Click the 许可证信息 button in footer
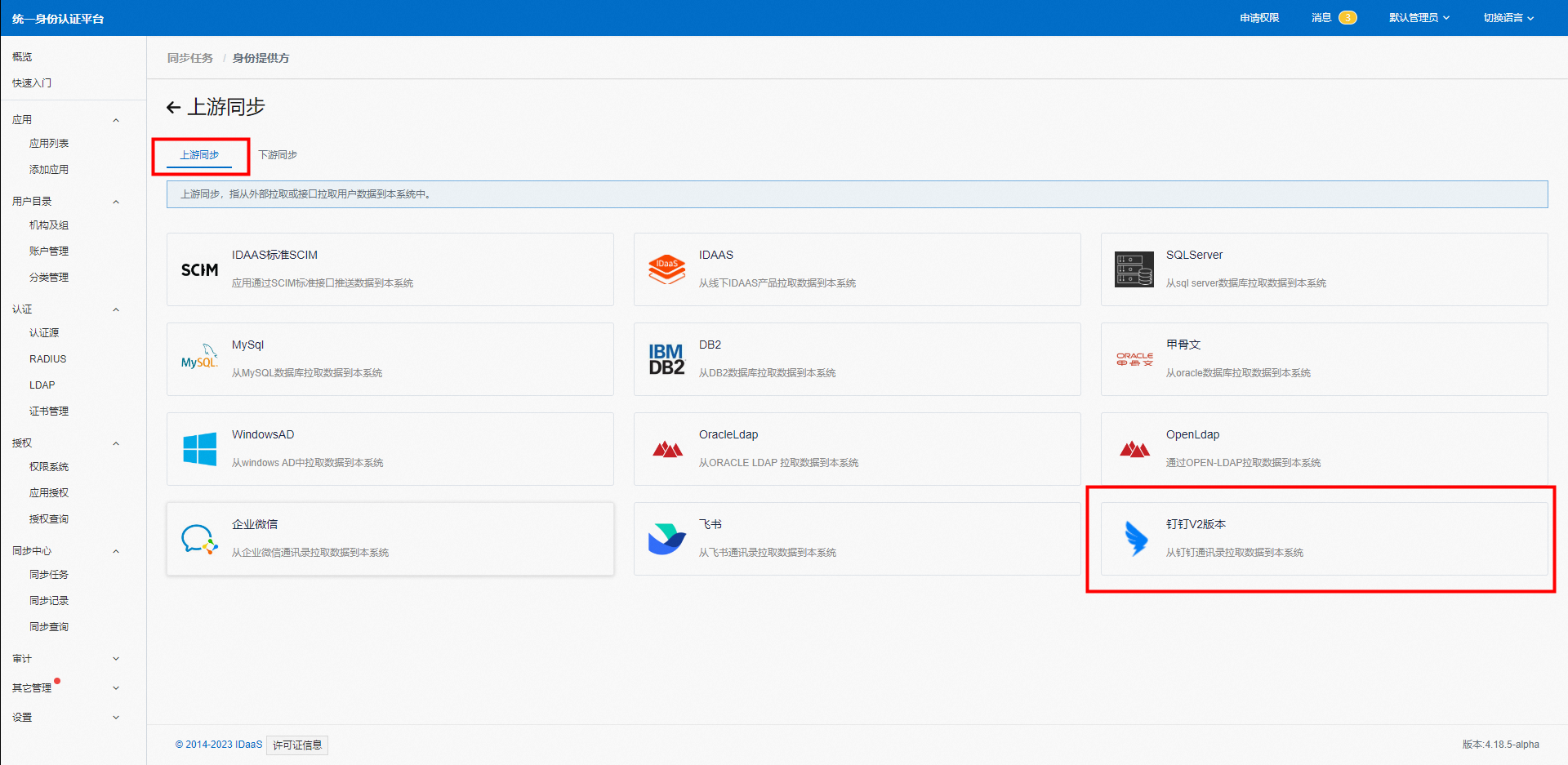Image resolution: width=1568 pixels, height=765 pixels. pos(297,745)
